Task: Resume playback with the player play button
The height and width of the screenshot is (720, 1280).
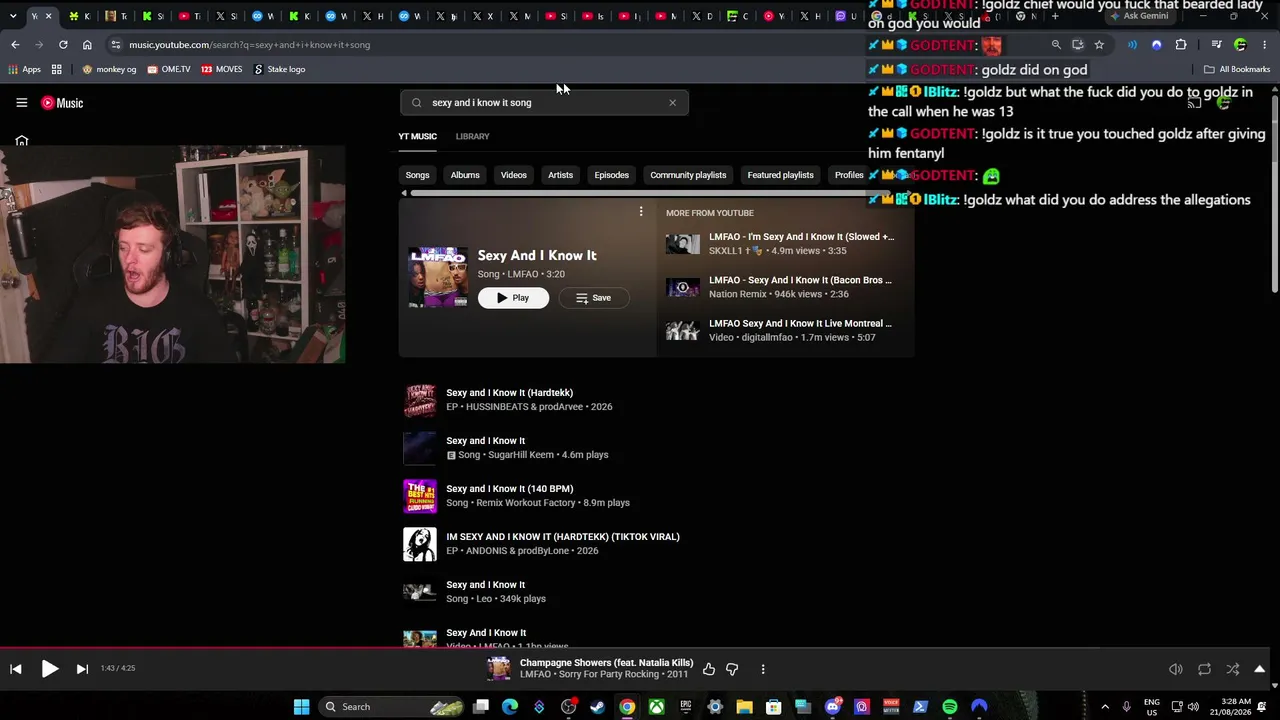Action: pos(49,669)
